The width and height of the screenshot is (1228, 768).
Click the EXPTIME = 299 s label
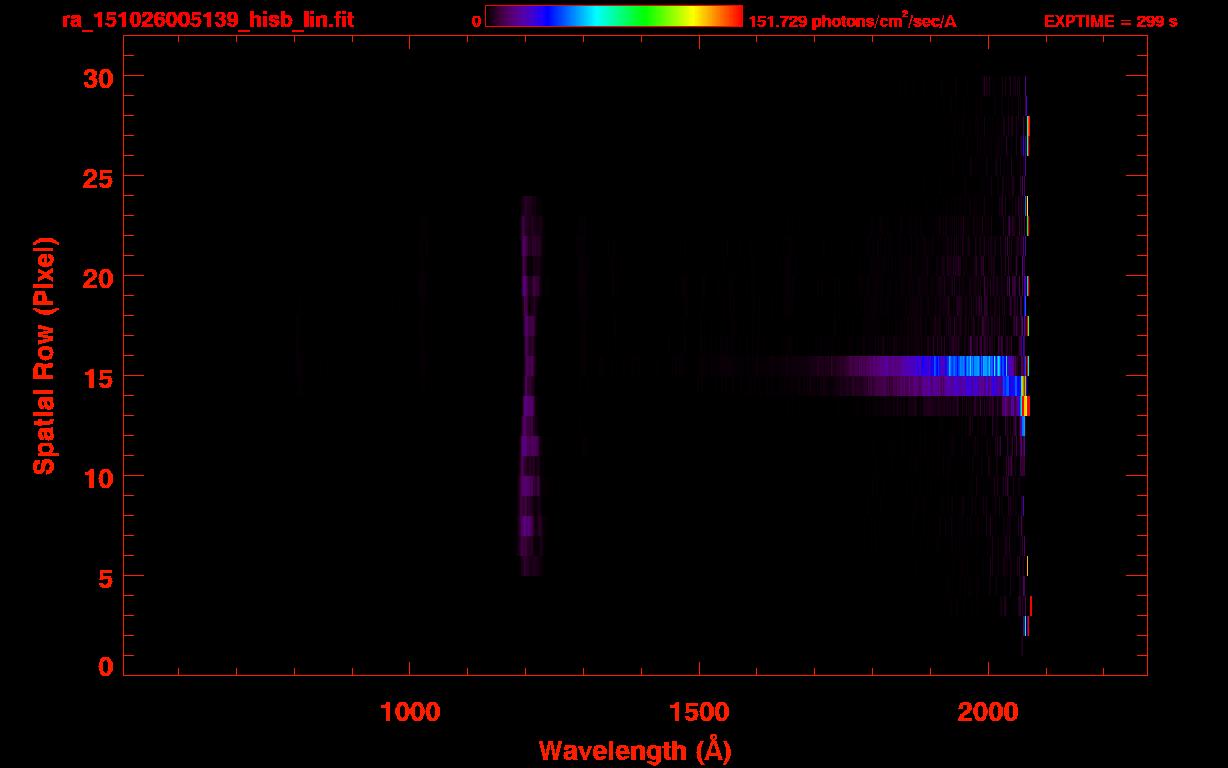pos(1110,22)
